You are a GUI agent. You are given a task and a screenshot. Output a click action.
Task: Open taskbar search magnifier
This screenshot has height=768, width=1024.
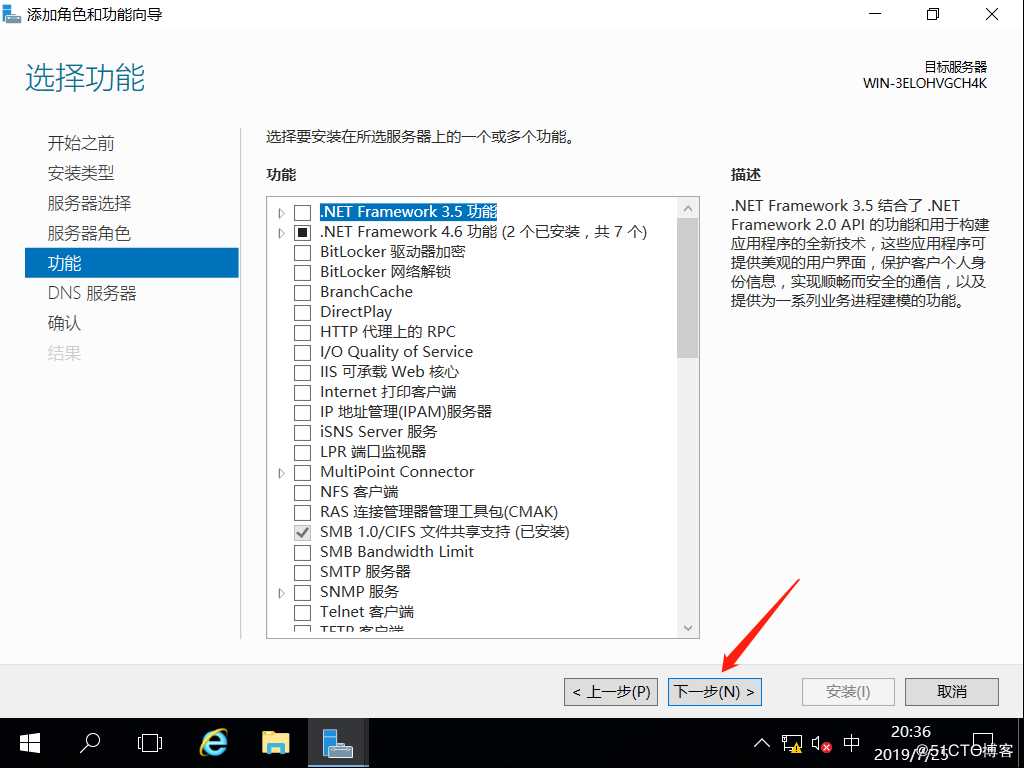(90, 743)
